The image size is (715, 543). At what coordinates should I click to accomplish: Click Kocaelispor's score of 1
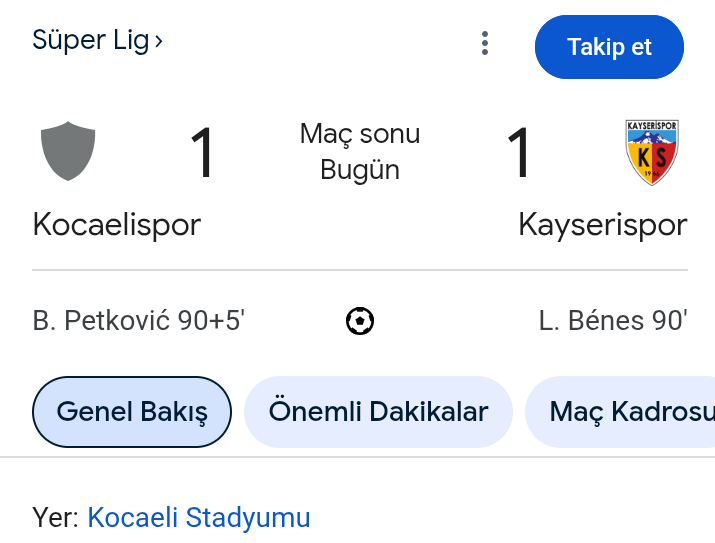[203, 153]
